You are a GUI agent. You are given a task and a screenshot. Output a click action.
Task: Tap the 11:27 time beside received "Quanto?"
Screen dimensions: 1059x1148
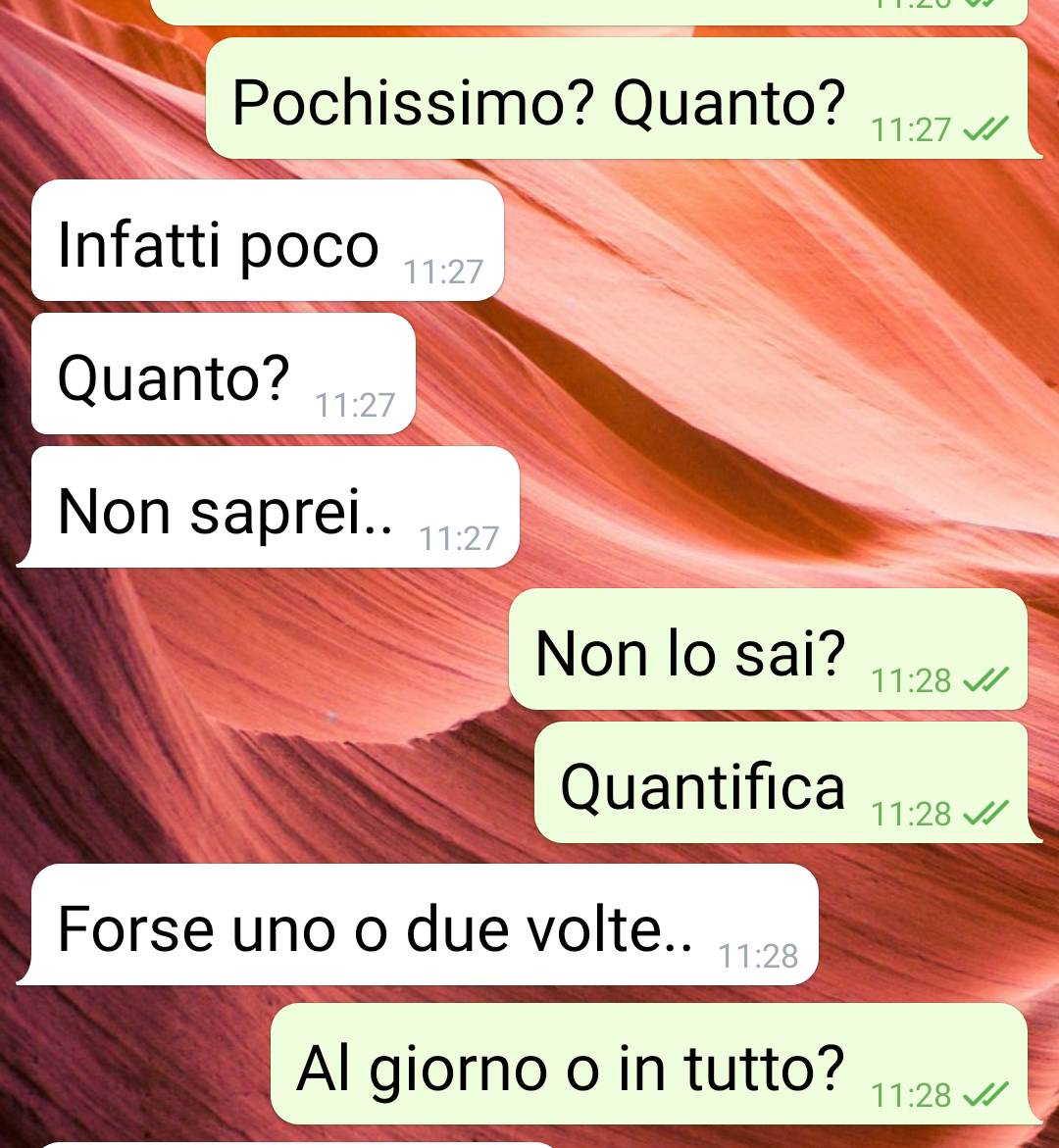355,405
